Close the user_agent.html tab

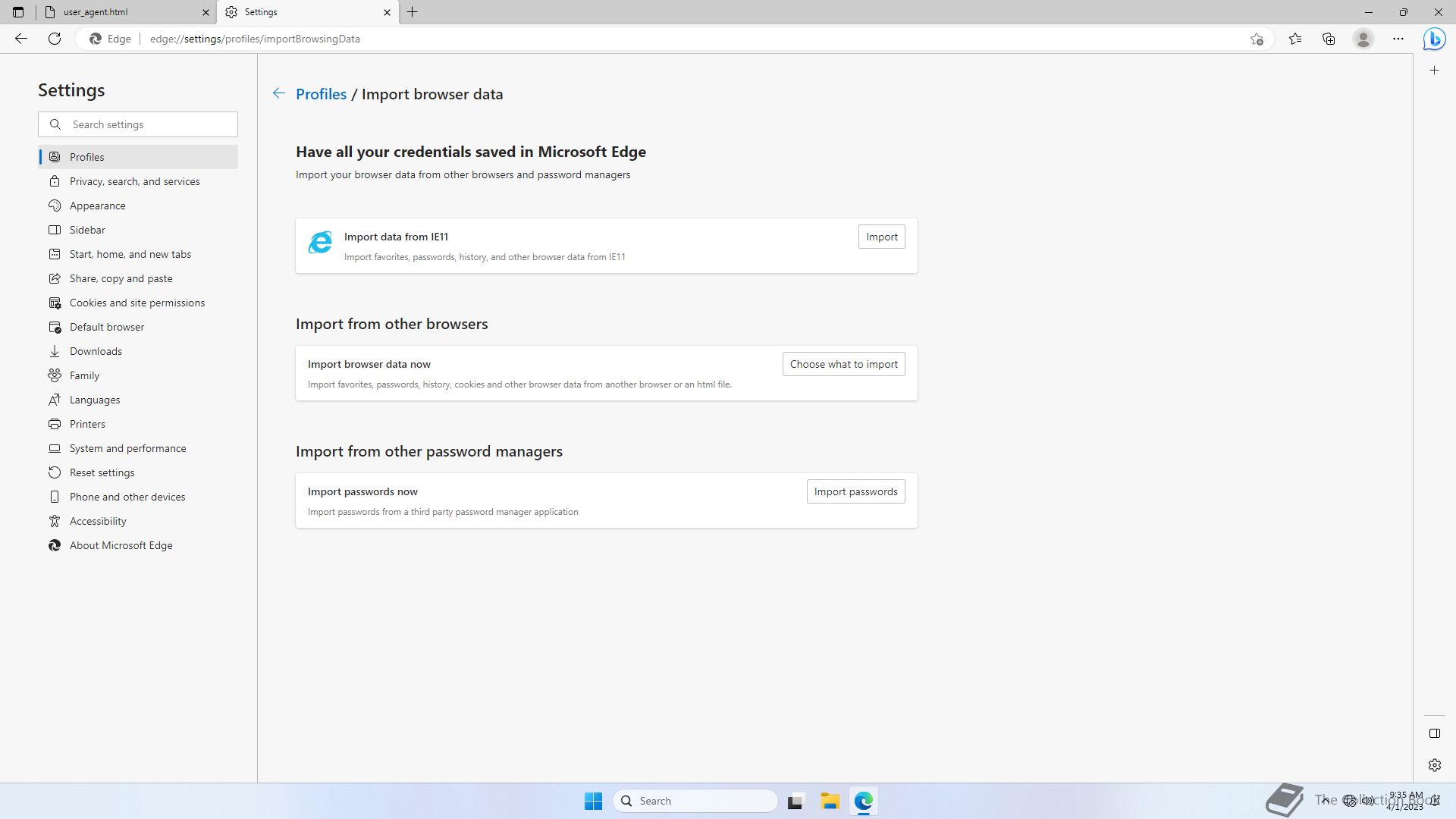point(206,12)
